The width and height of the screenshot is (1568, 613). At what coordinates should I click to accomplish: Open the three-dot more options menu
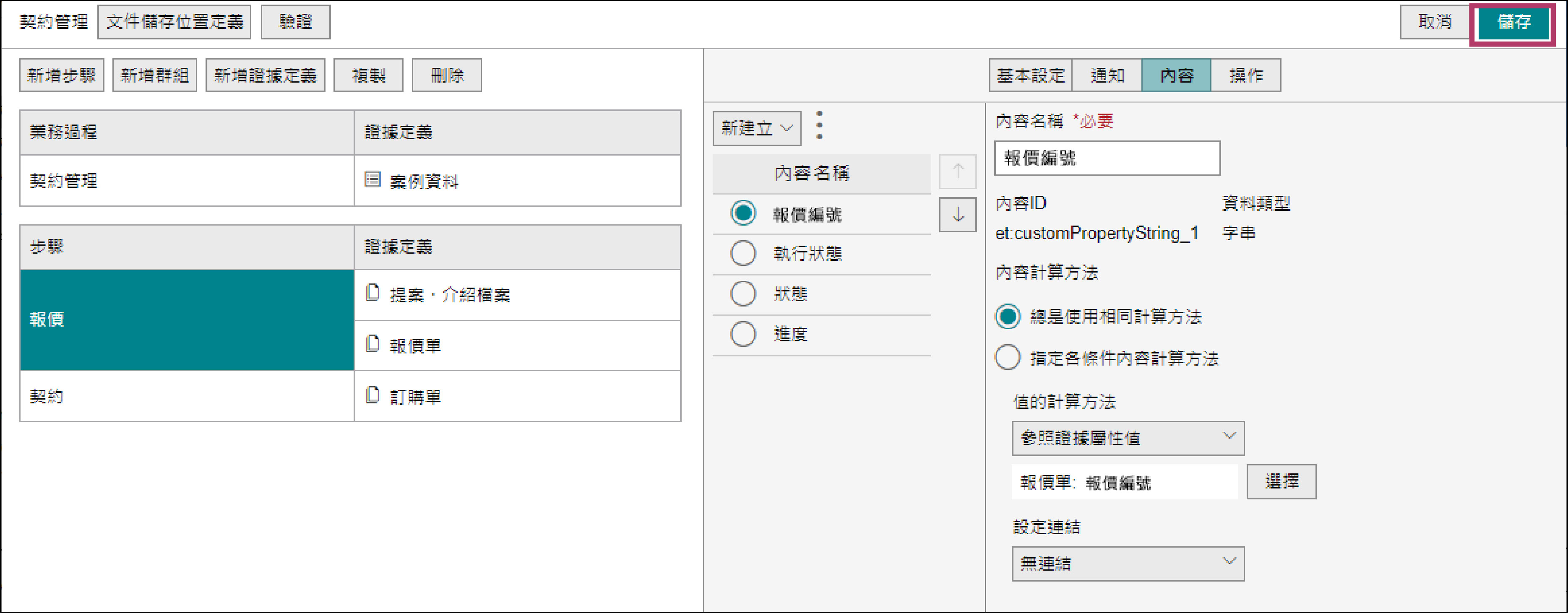pos(819,125)
